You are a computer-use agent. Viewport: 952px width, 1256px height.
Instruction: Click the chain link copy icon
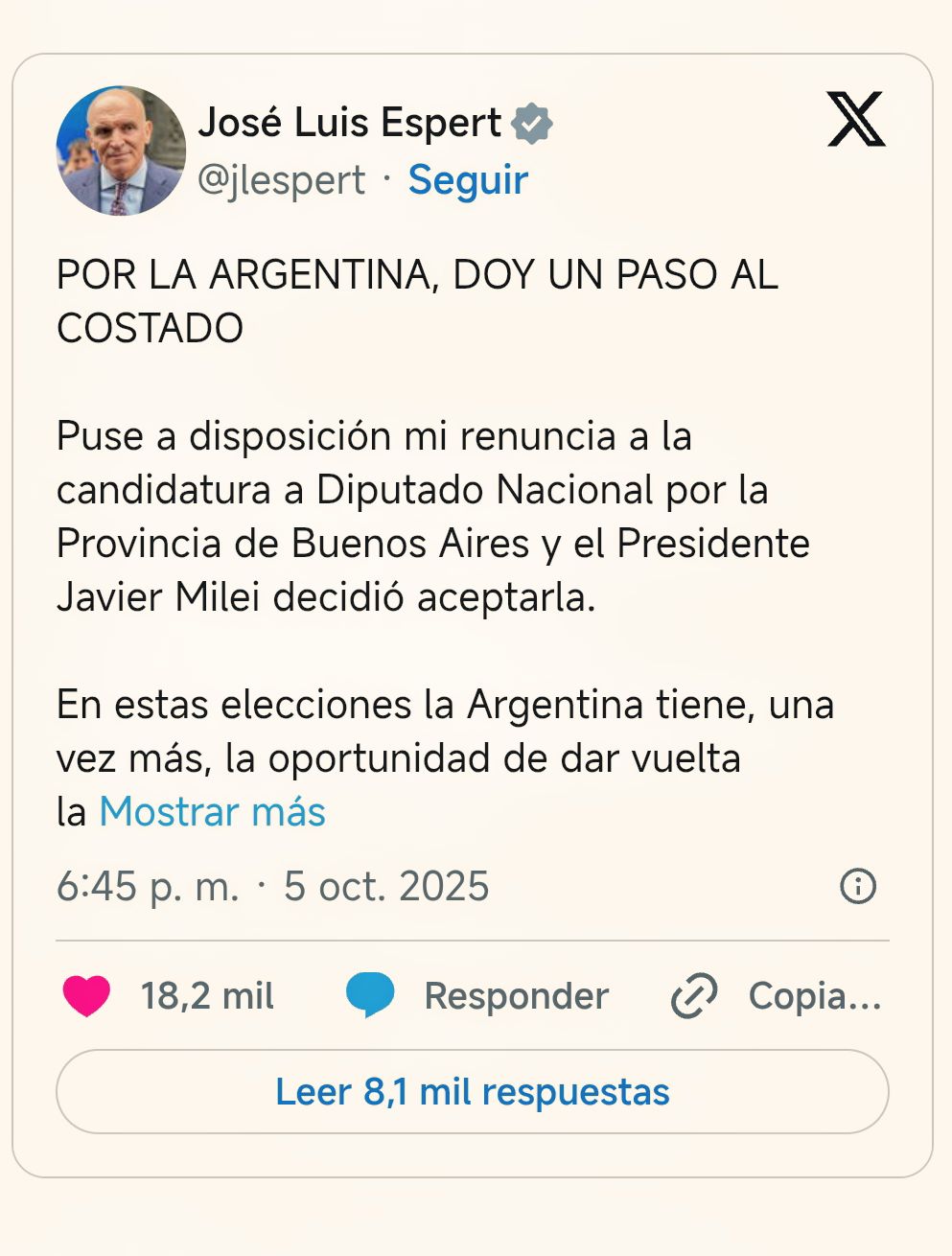(694, 996)
